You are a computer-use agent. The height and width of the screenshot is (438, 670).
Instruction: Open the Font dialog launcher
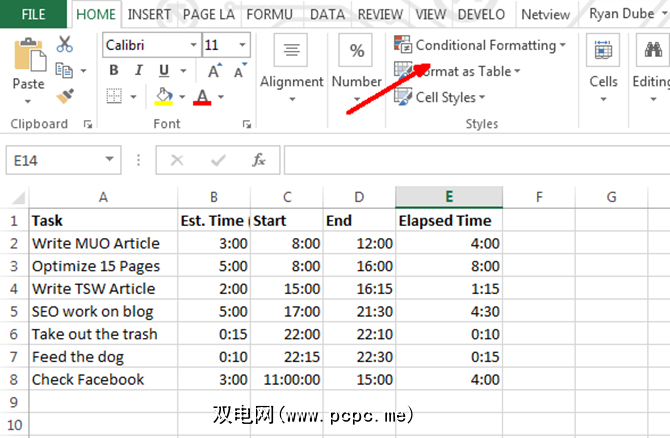[247, 124]
